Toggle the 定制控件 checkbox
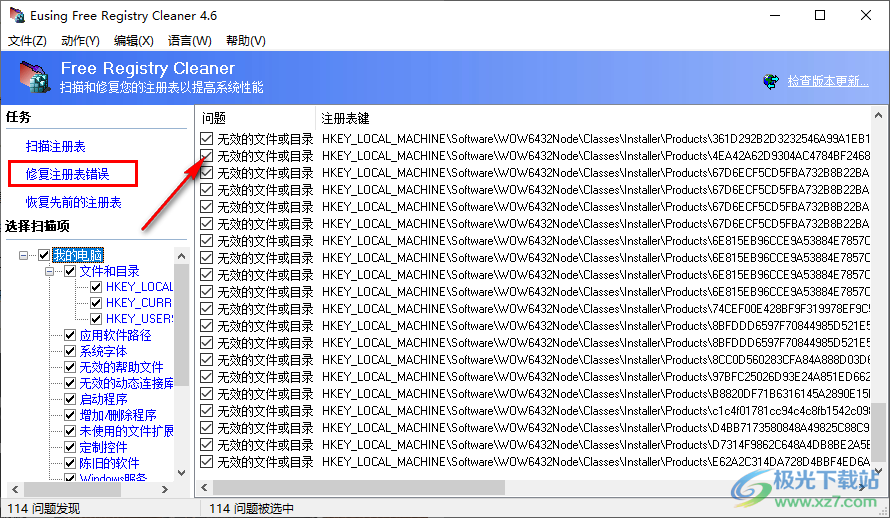Viewport: 890px width, 518px height. pos(70,447)
